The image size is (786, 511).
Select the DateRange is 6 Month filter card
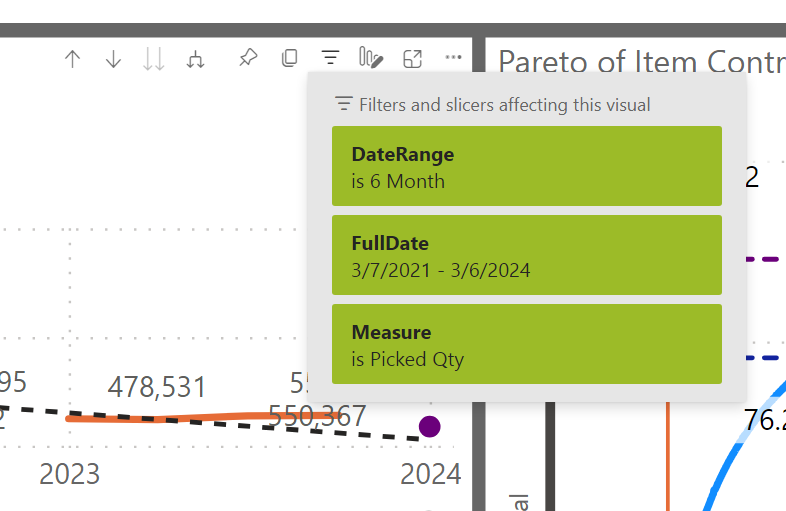pyautogui.click(x=526, y=166)
